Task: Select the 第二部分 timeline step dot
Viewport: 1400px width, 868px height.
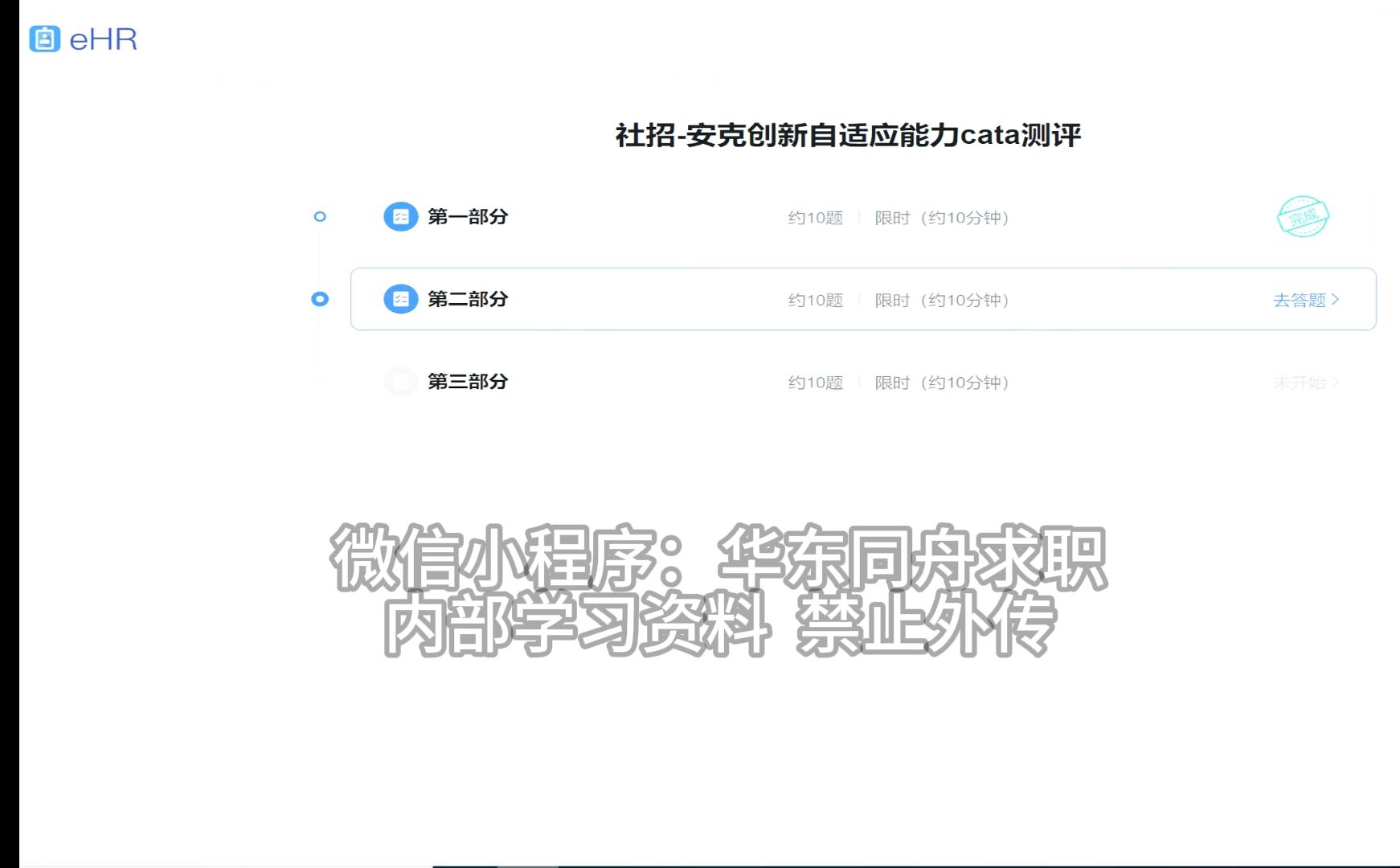Action: 320,299
